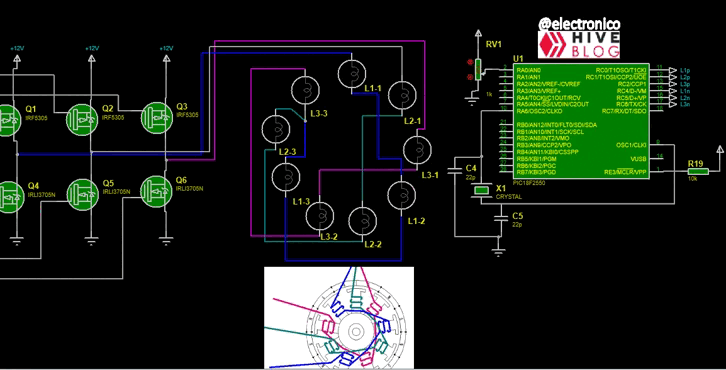
Task: Decrease RV1 with the lower red button
Action: [x=470, y=77]
